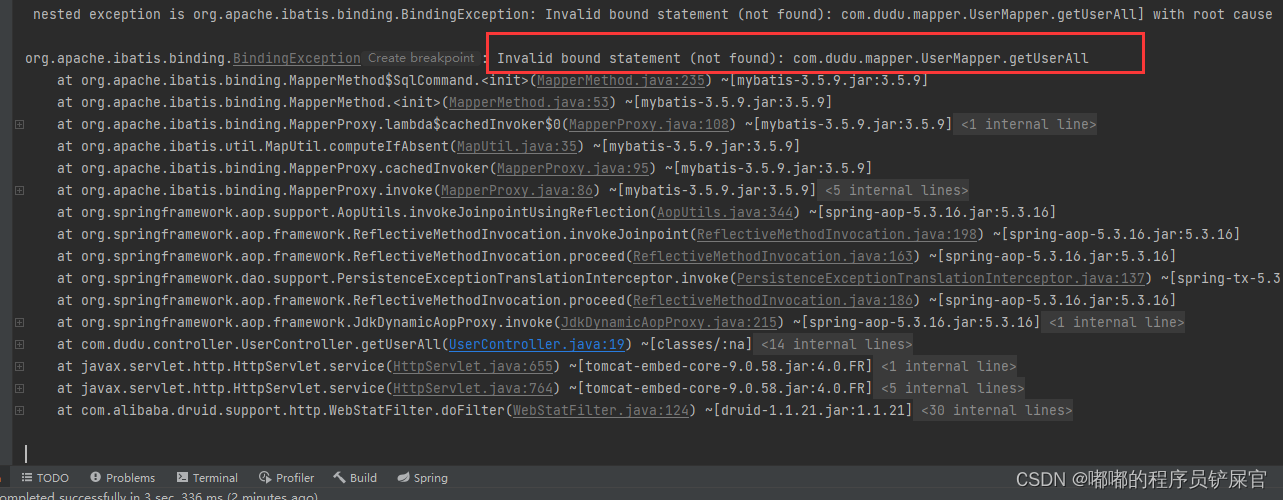Image resolution: width=1283 pixels, height=500 pixels.
Task: Expand gutter fold on JdkDynamicAopProxy.invoke line
Action: (20, 322)
